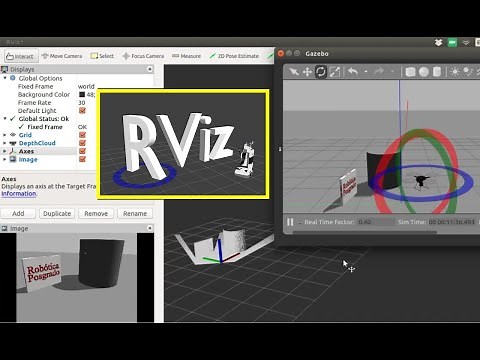Expand the DepthCloud display node

point(5,143)
